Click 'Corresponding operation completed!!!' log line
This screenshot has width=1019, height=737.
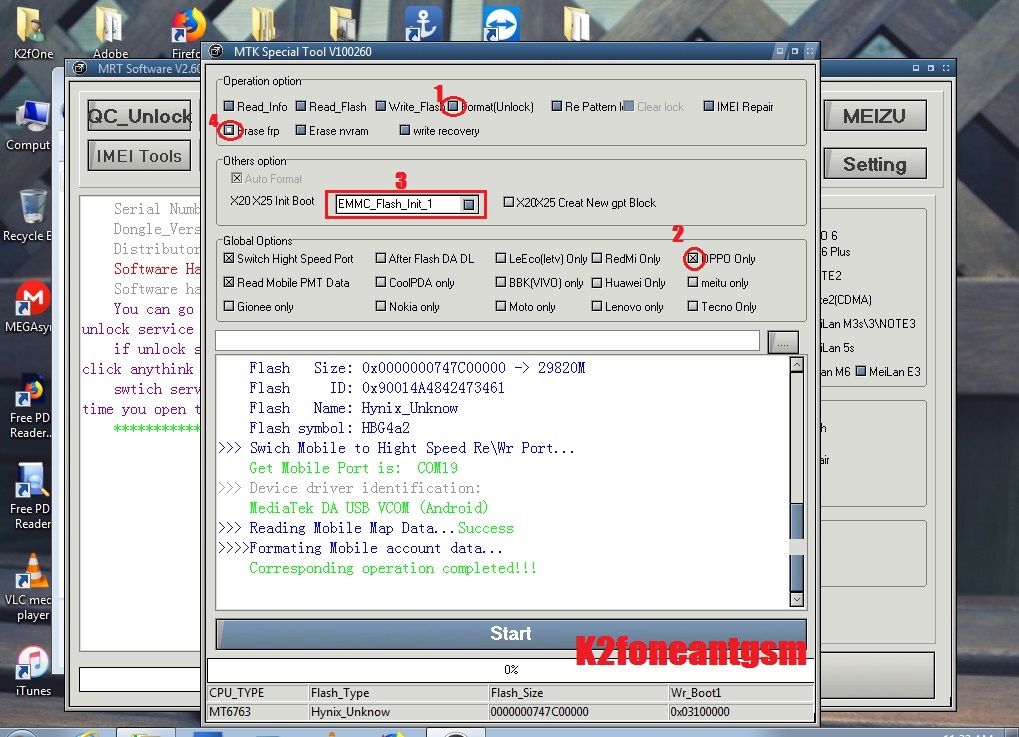pyautogui.click(x=393, y=568)
